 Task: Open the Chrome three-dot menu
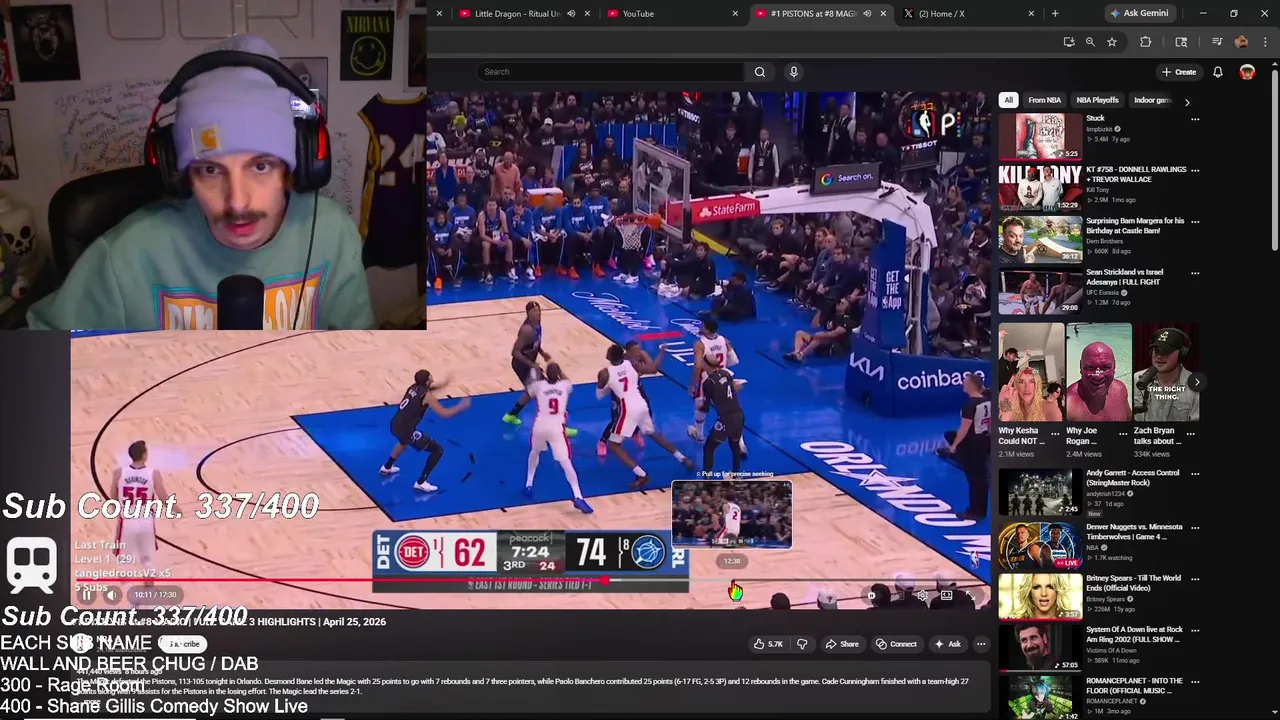pyautogui.click(x=1265, y=42)
